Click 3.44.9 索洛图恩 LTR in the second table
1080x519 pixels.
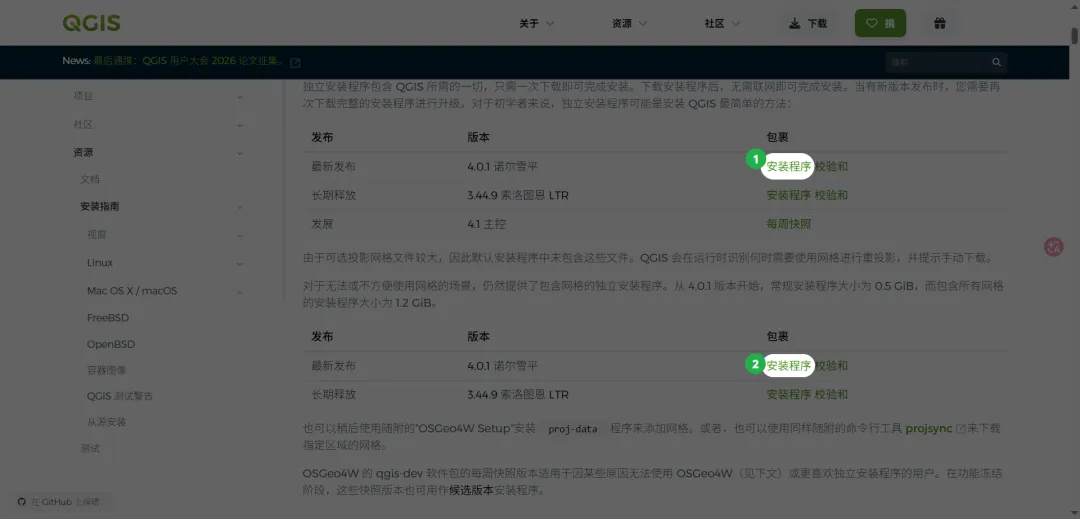click(x=518, y=394)
